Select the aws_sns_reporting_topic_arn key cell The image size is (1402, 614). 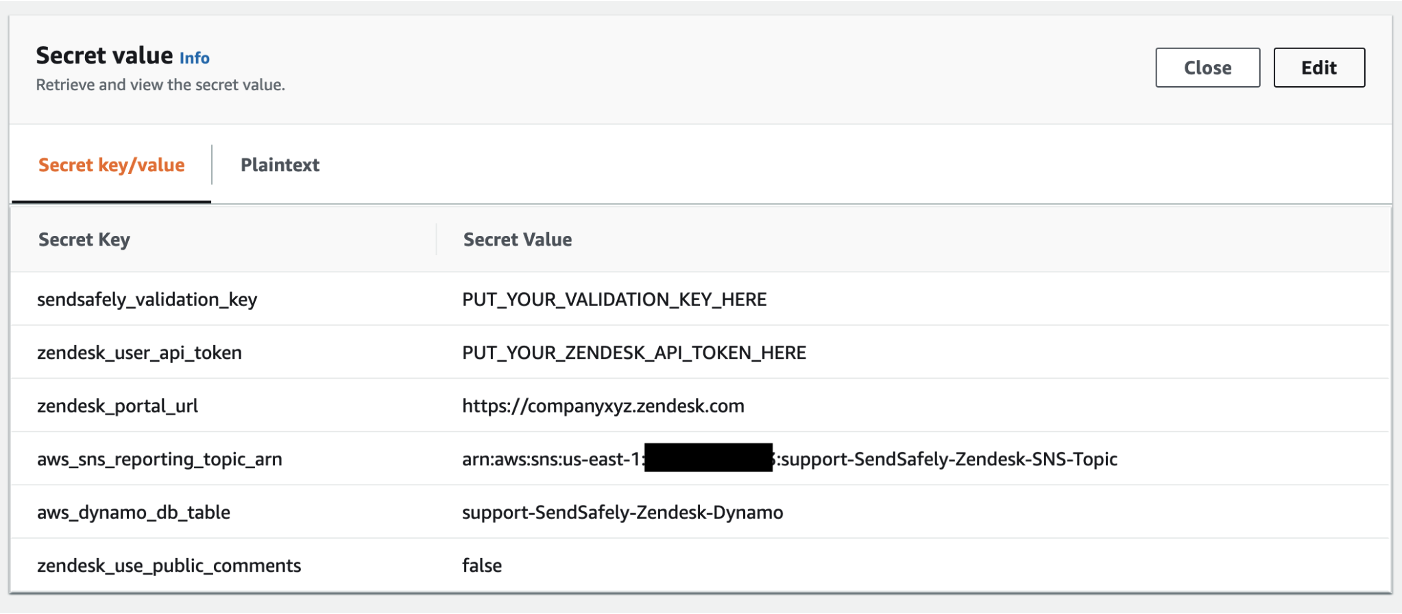[160, 459]
